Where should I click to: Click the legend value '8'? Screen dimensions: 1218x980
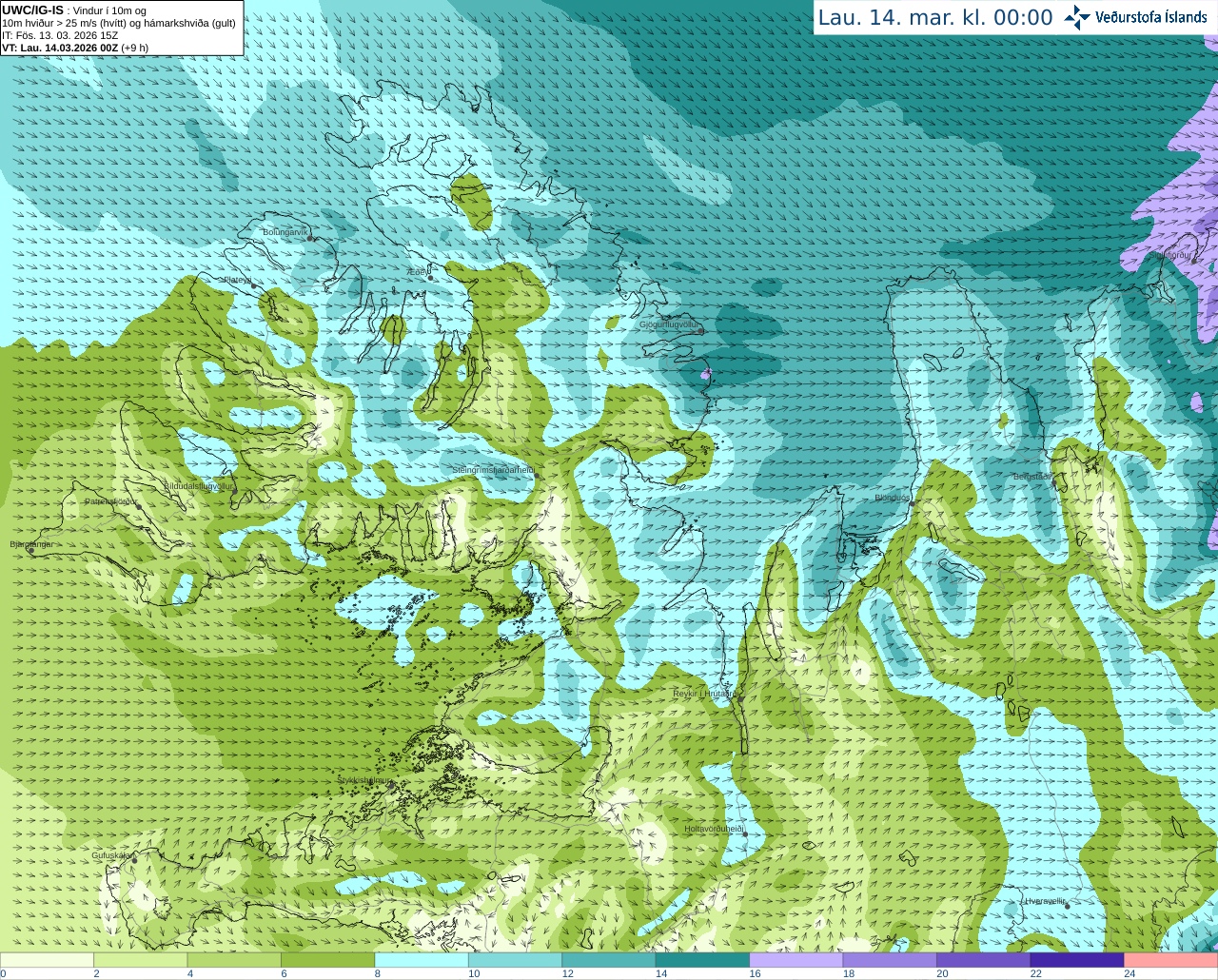pyautogui.click(x=378, y=973)
